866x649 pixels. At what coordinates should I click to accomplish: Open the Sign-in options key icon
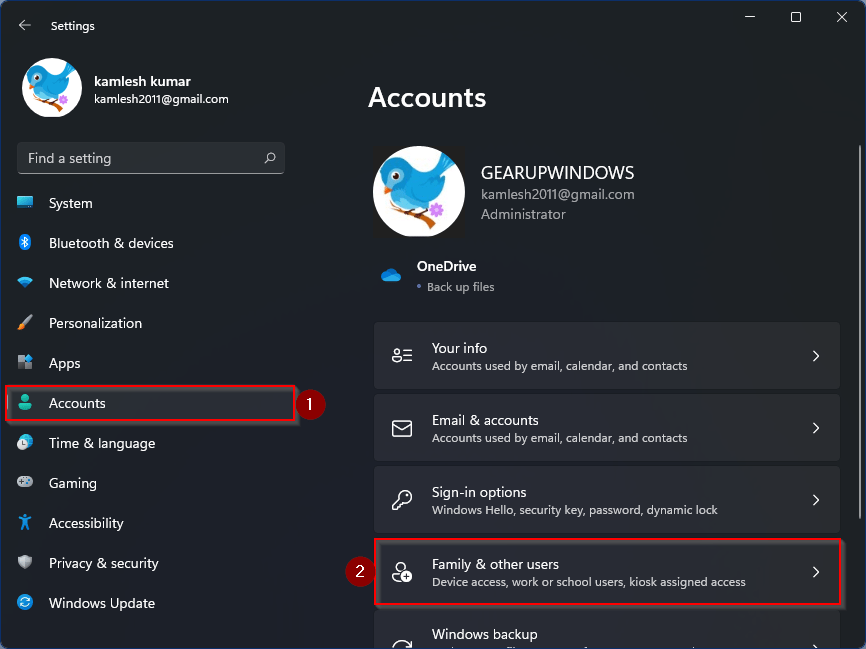[402, 500]
